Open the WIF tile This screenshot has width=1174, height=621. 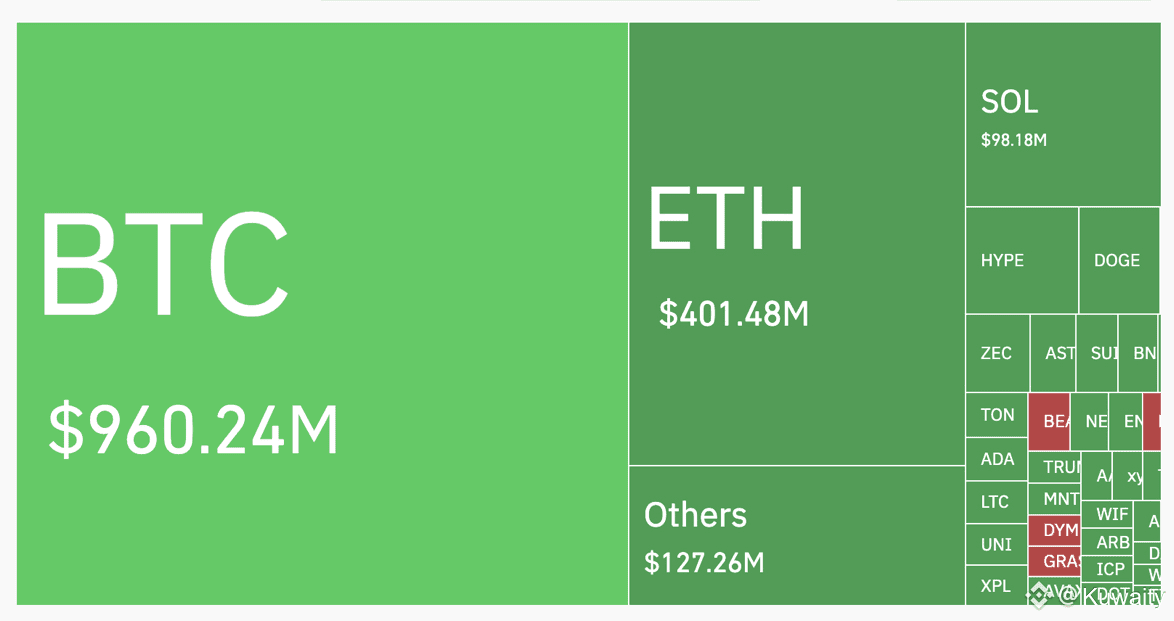1107,515
